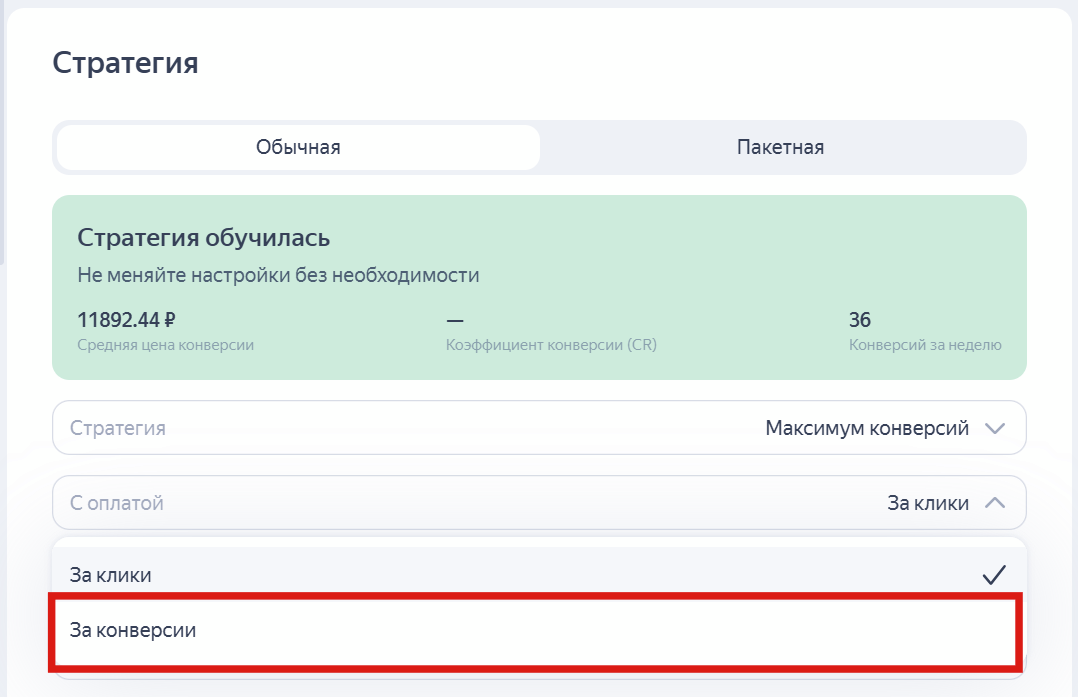Viewport: 1078px width, 697px height.
Task: Click the red highlighted За конверсии row
Action: [x=539, y=630]
